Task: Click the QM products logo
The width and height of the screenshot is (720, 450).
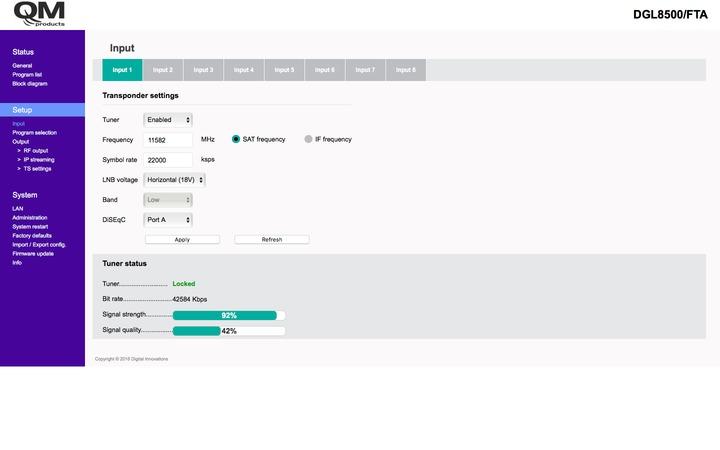Action: click(x=38, y=14)
